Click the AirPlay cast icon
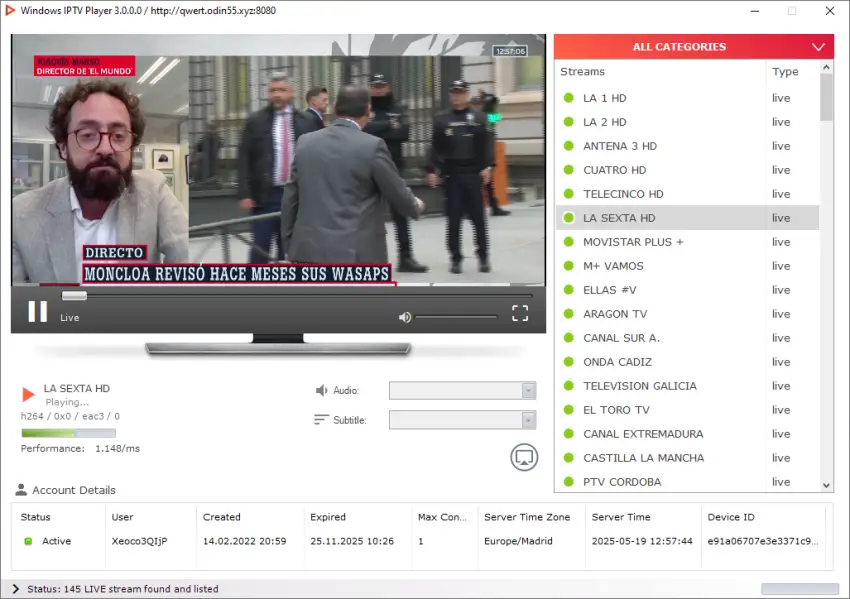The image size is (850, 599). [524, 458]
